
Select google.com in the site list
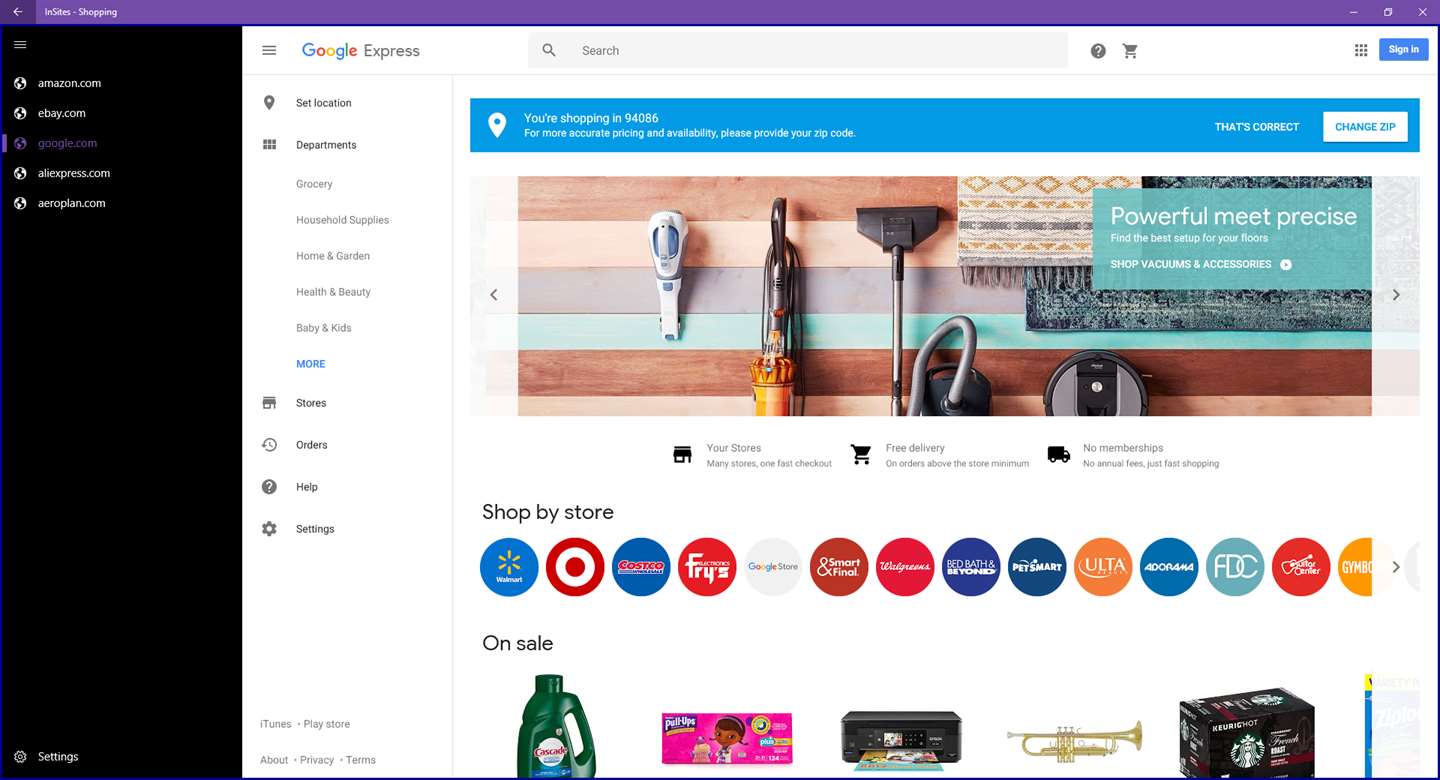tap(67, 143)
